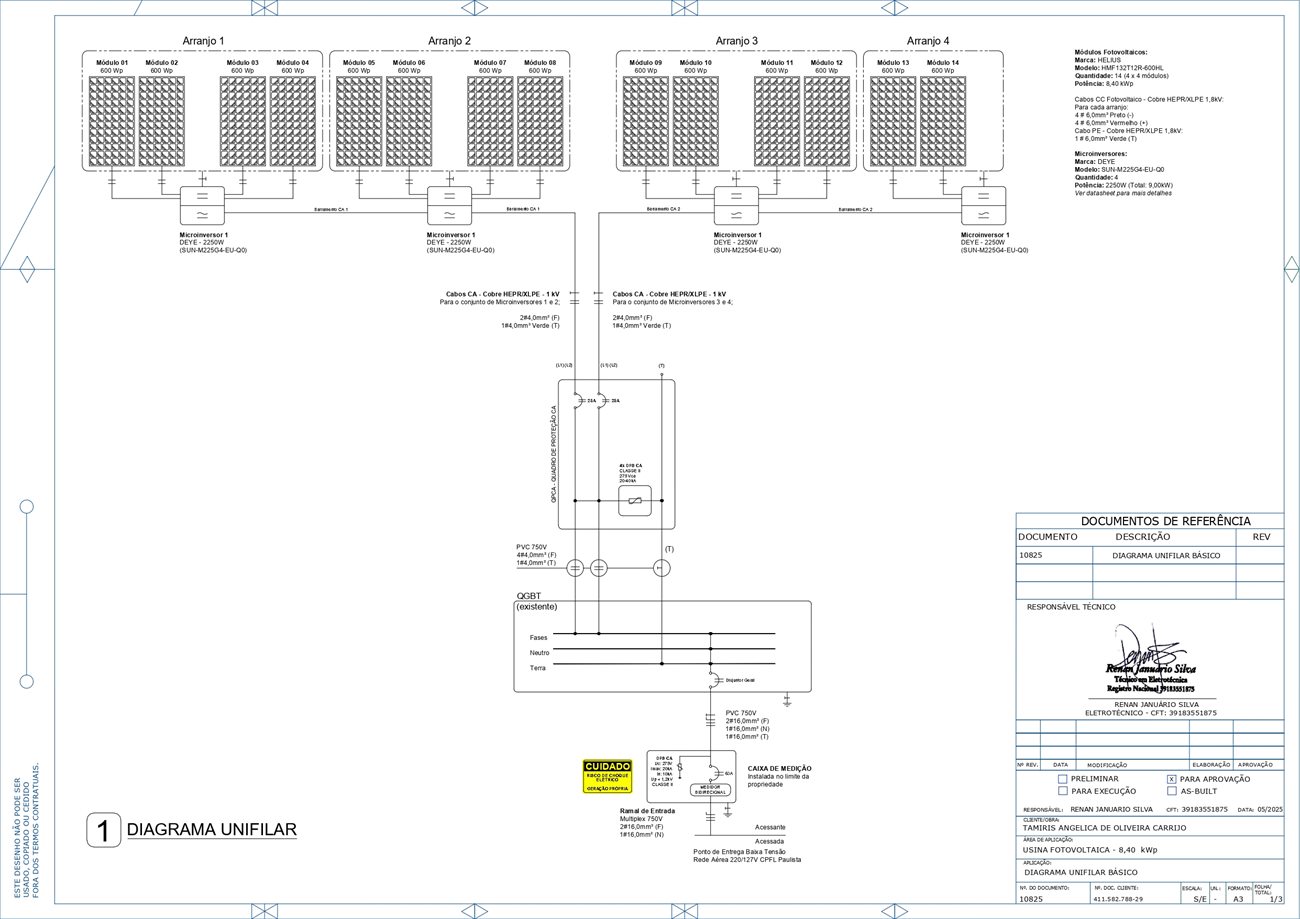Click the Fases busbar label
1300x919 pixels.
[x=538, y=637]
